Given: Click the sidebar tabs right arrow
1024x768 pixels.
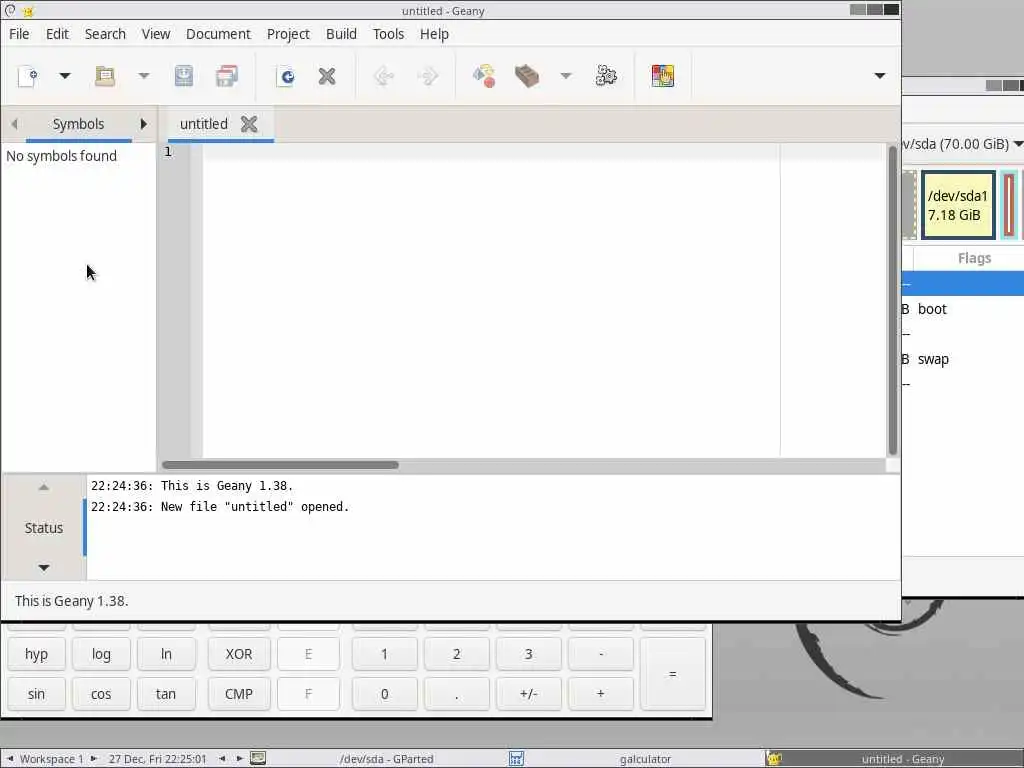Looking at the screenshot, I should tap(144, 124).
